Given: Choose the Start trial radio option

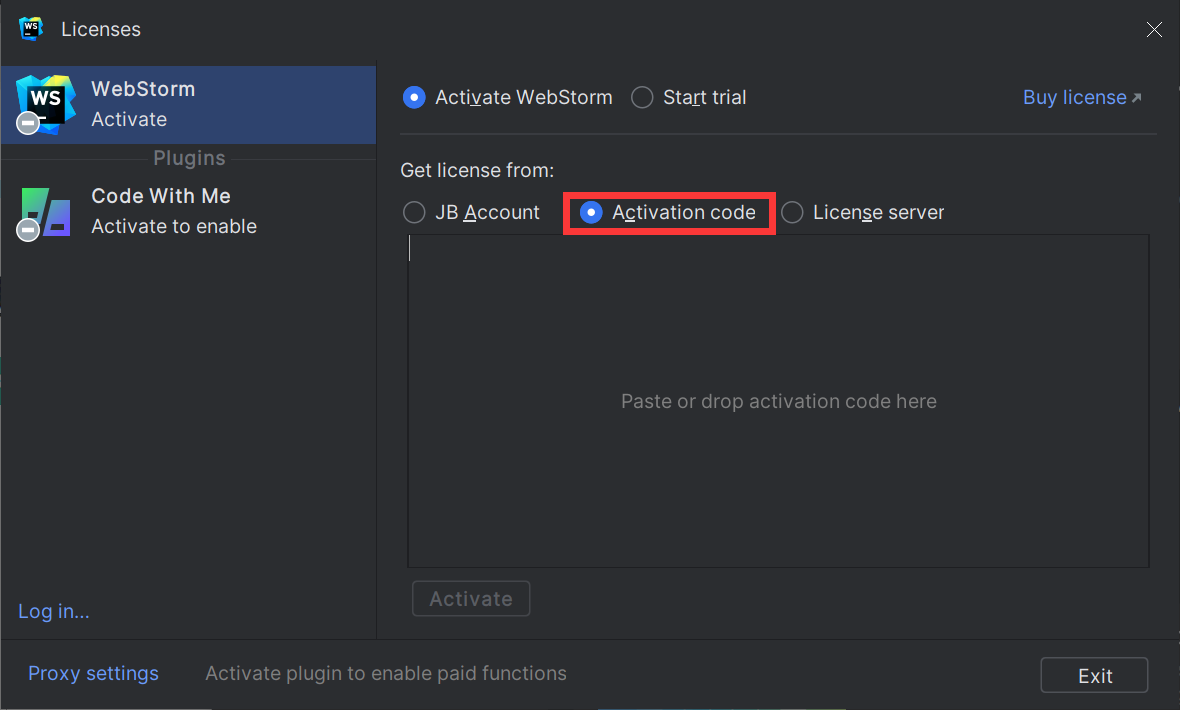Looking at the screenshot, I should 643,98.
